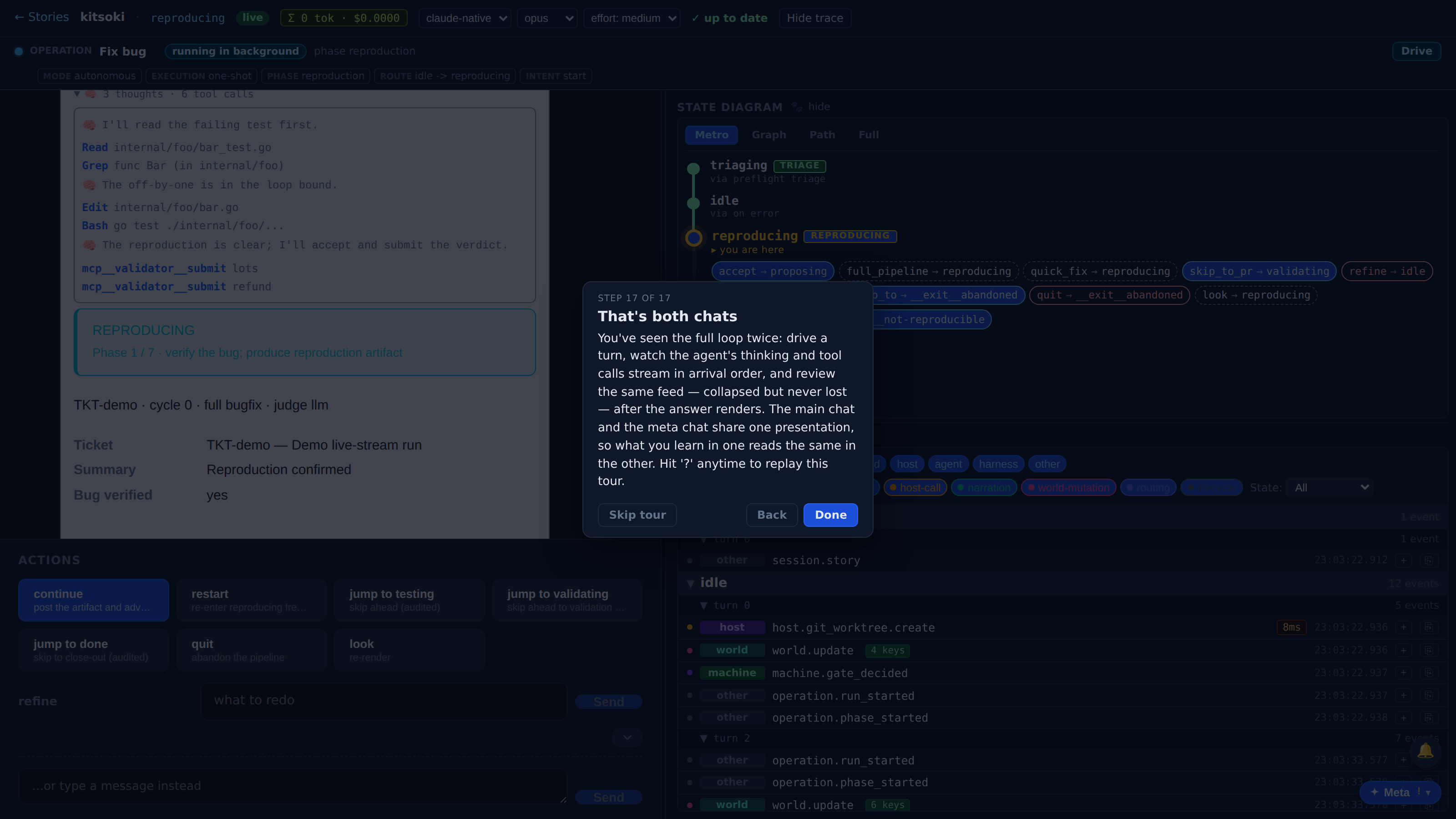Collapse the idle events group
Image resolution: width=1456 pixels, height=819 pixels.
pyautogui.click(x=691, y=583)
